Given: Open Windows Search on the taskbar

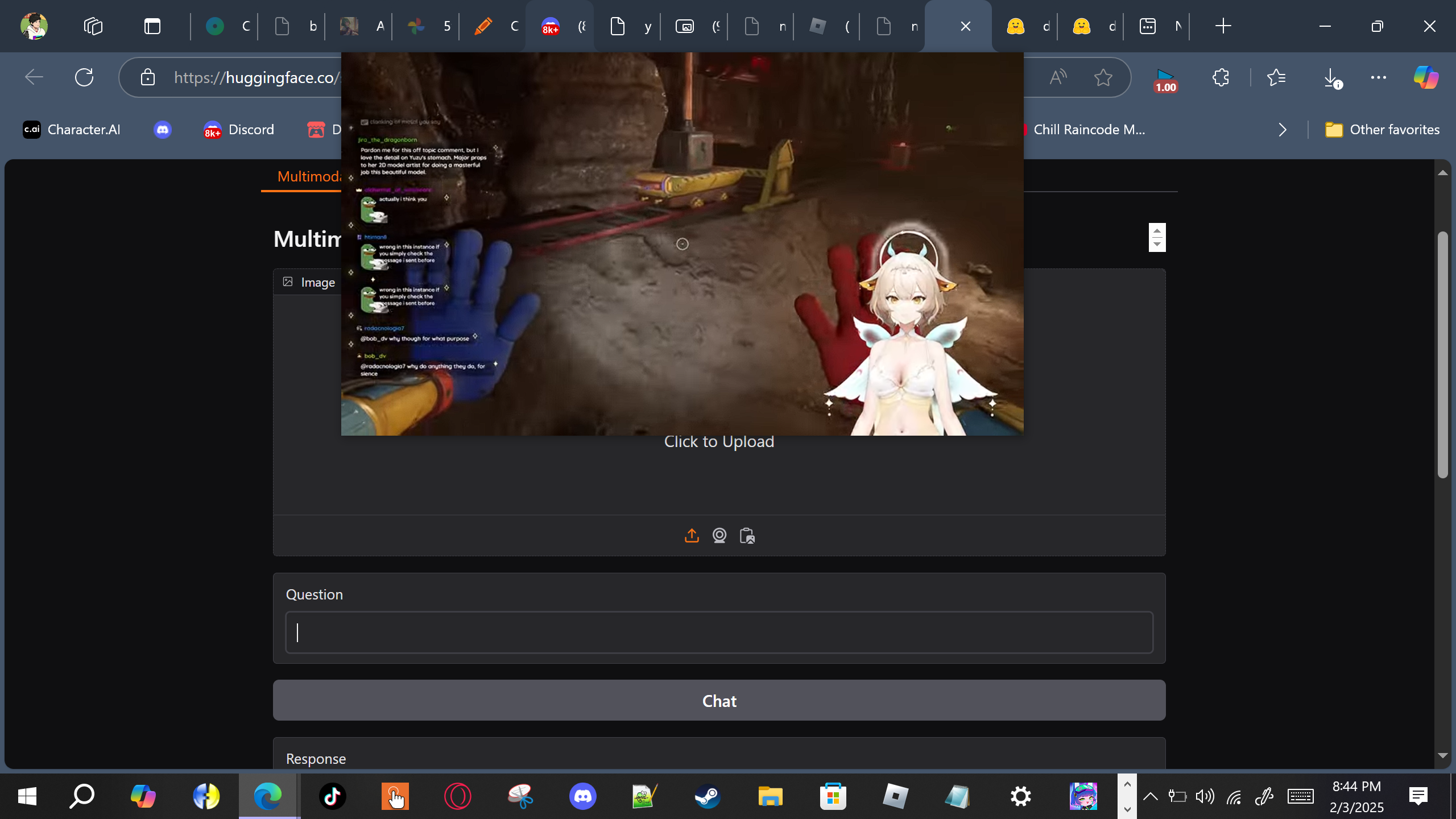Looking at the screenshot, I should (82, 796).
